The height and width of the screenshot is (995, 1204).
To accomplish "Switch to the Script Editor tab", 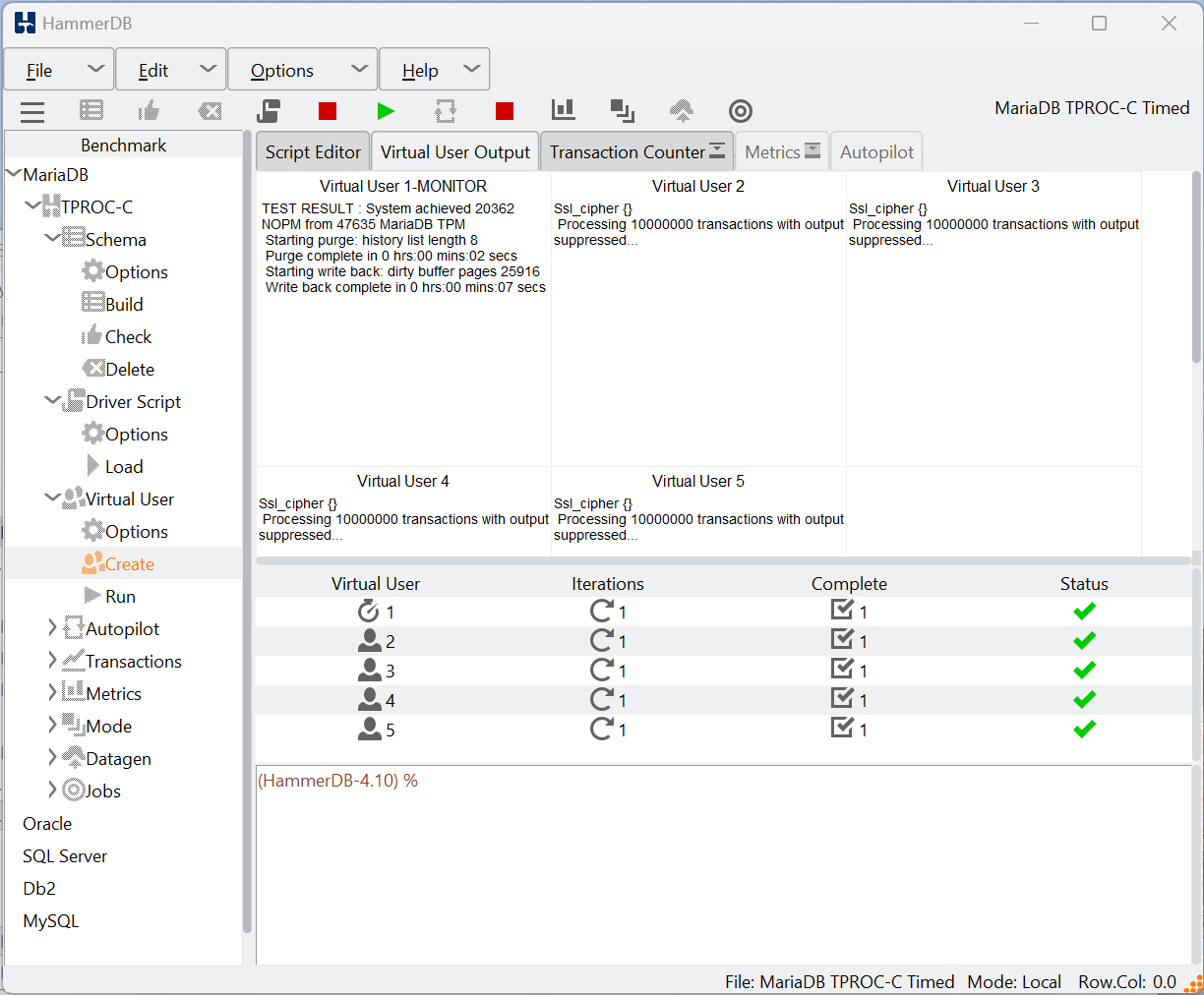I will [x=313, y=152].
